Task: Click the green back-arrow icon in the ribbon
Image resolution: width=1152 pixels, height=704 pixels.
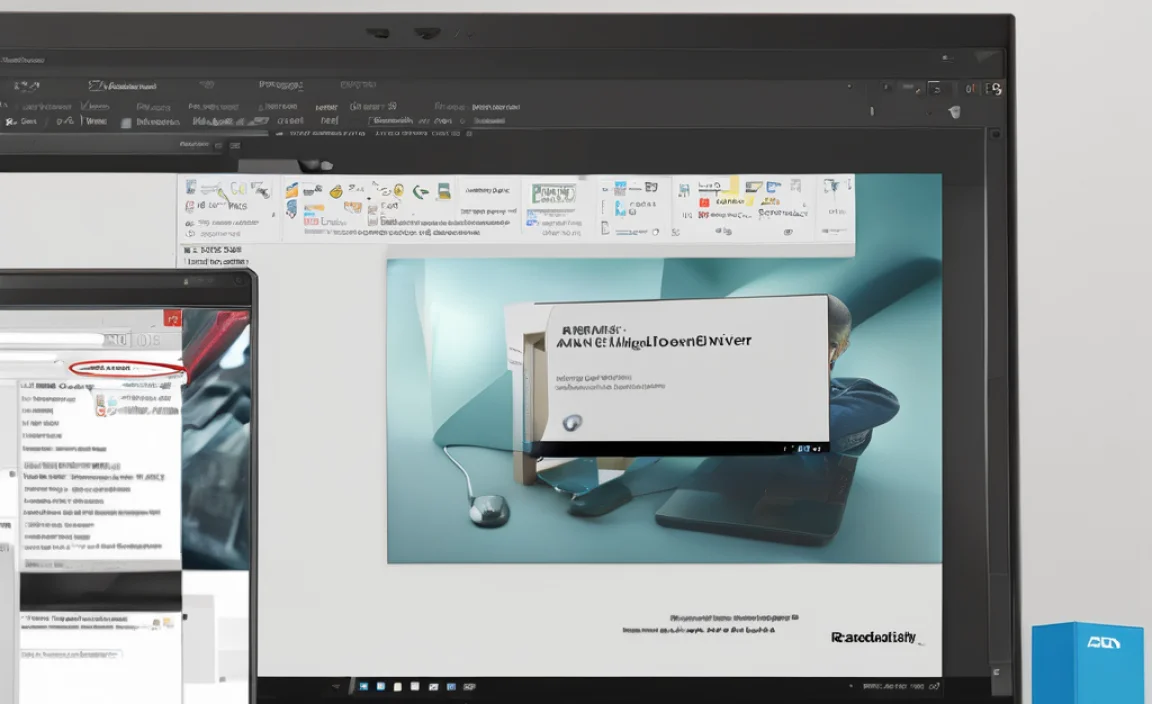Action: coord(420,190)
